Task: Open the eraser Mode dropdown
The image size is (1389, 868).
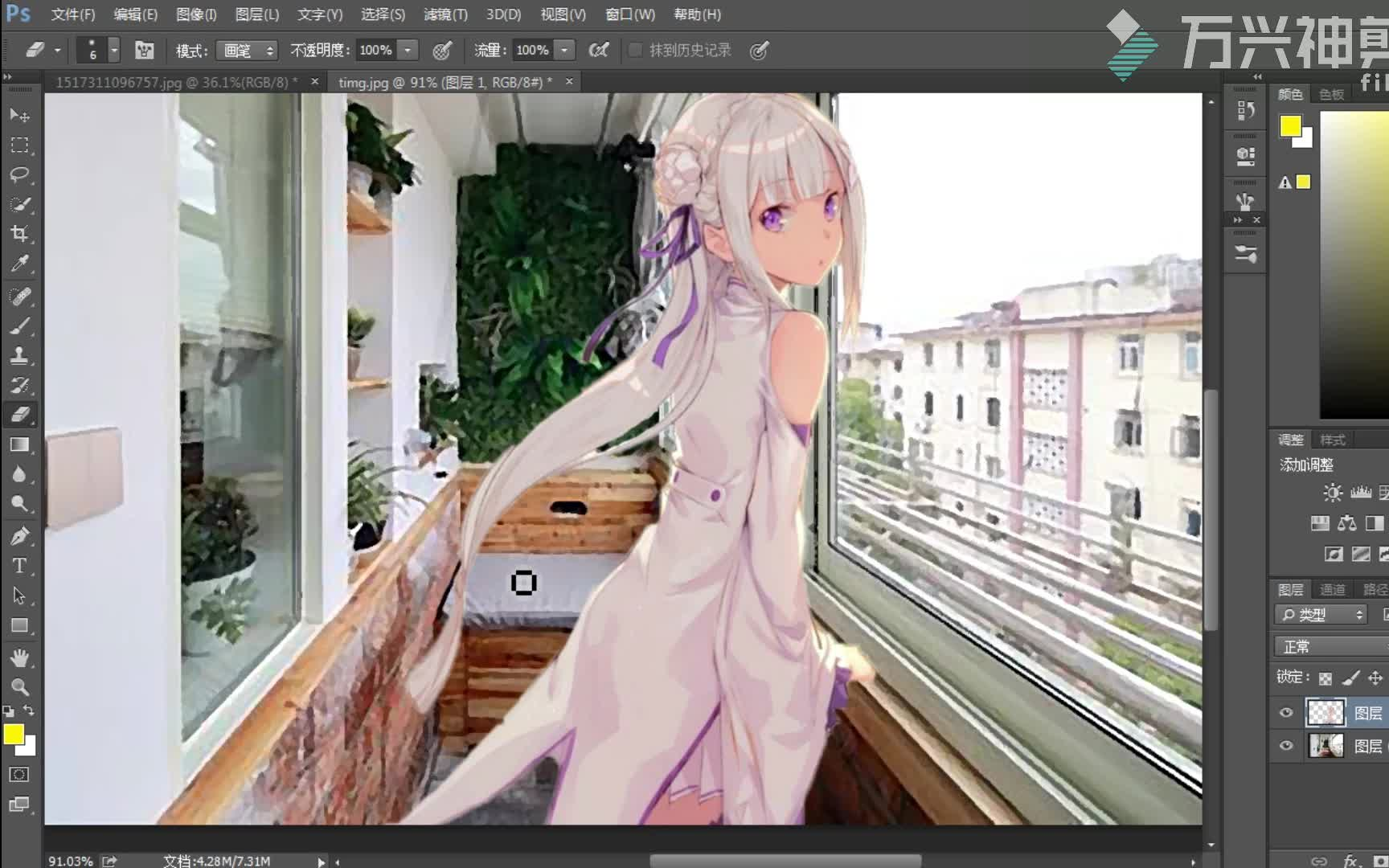Action: point(247,51)
